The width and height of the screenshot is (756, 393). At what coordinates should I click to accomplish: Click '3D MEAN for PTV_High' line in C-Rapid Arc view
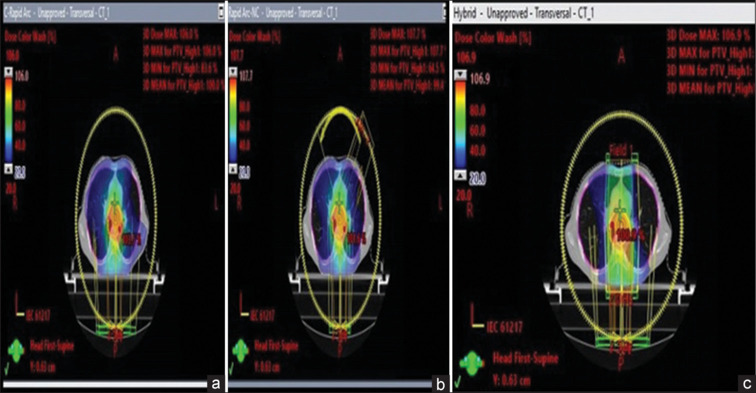[x=183, y=85]
